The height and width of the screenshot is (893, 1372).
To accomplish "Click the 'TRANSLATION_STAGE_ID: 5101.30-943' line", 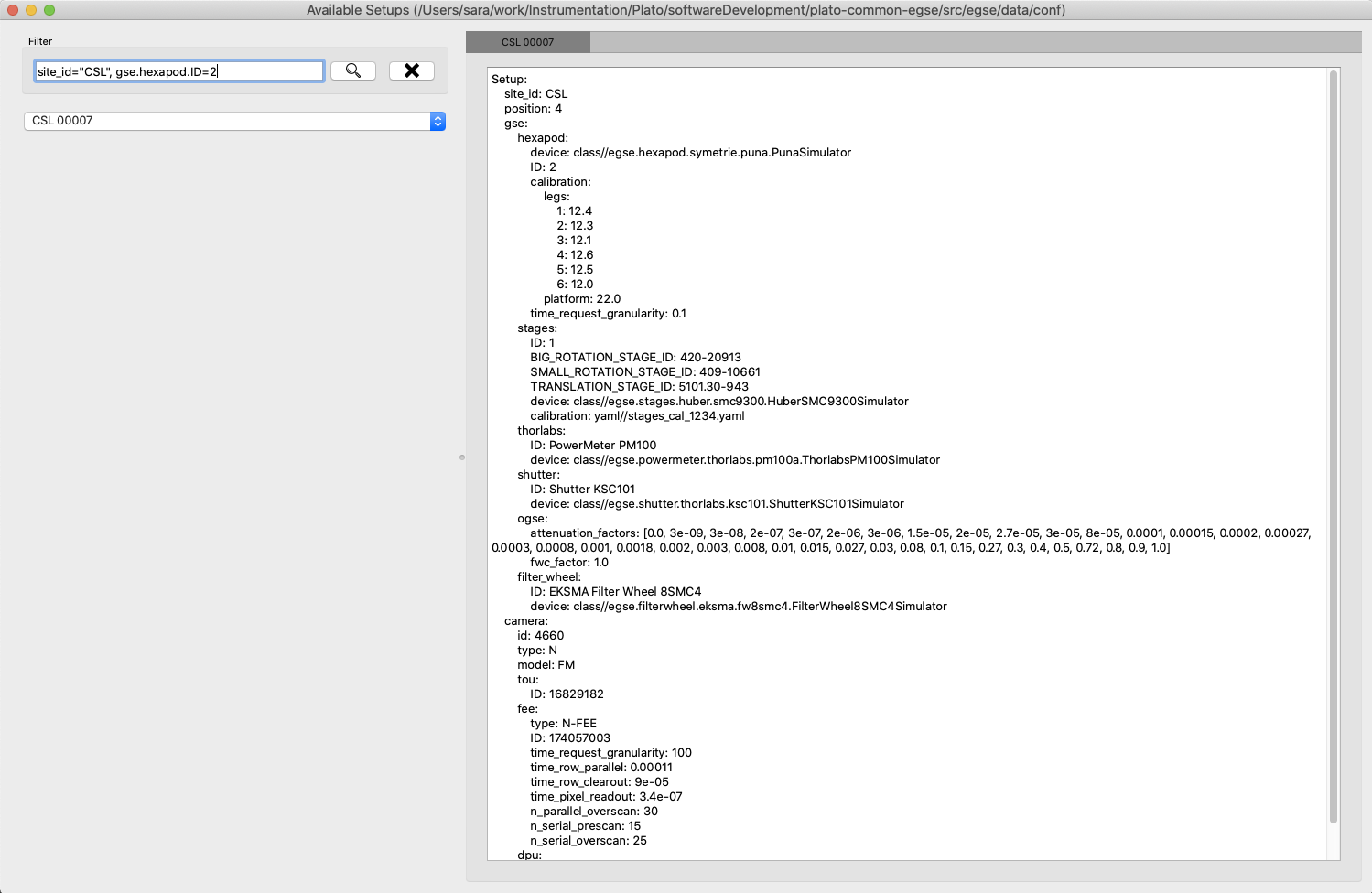I will click(640, 387).
